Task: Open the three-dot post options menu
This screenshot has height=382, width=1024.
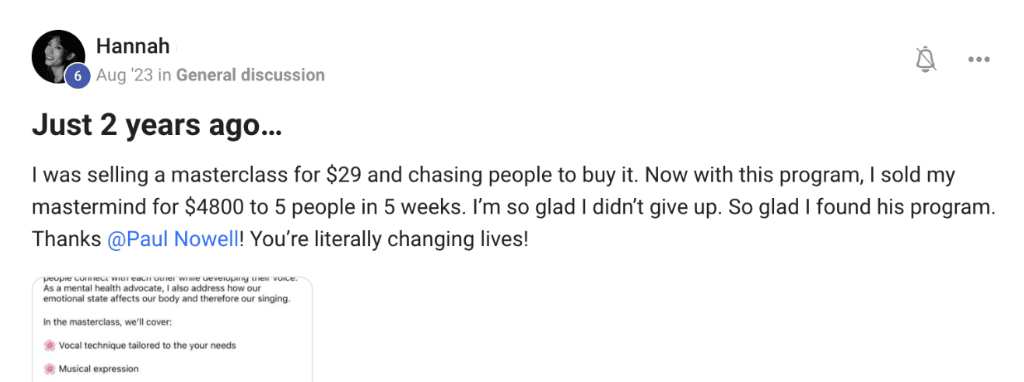Action: tap(979, 59)
